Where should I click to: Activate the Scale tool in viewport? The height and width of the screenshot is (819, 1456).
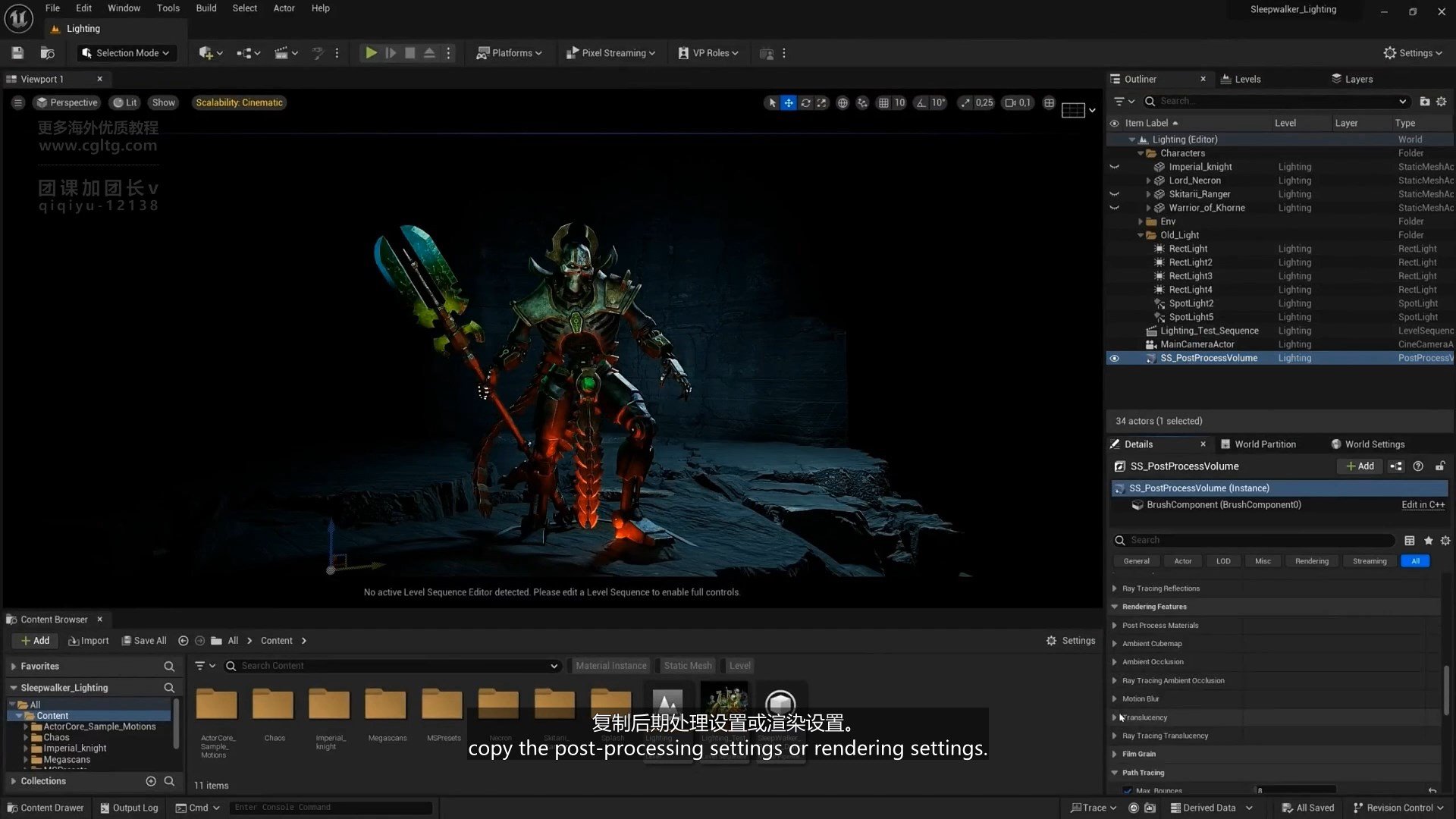point(822,102)
